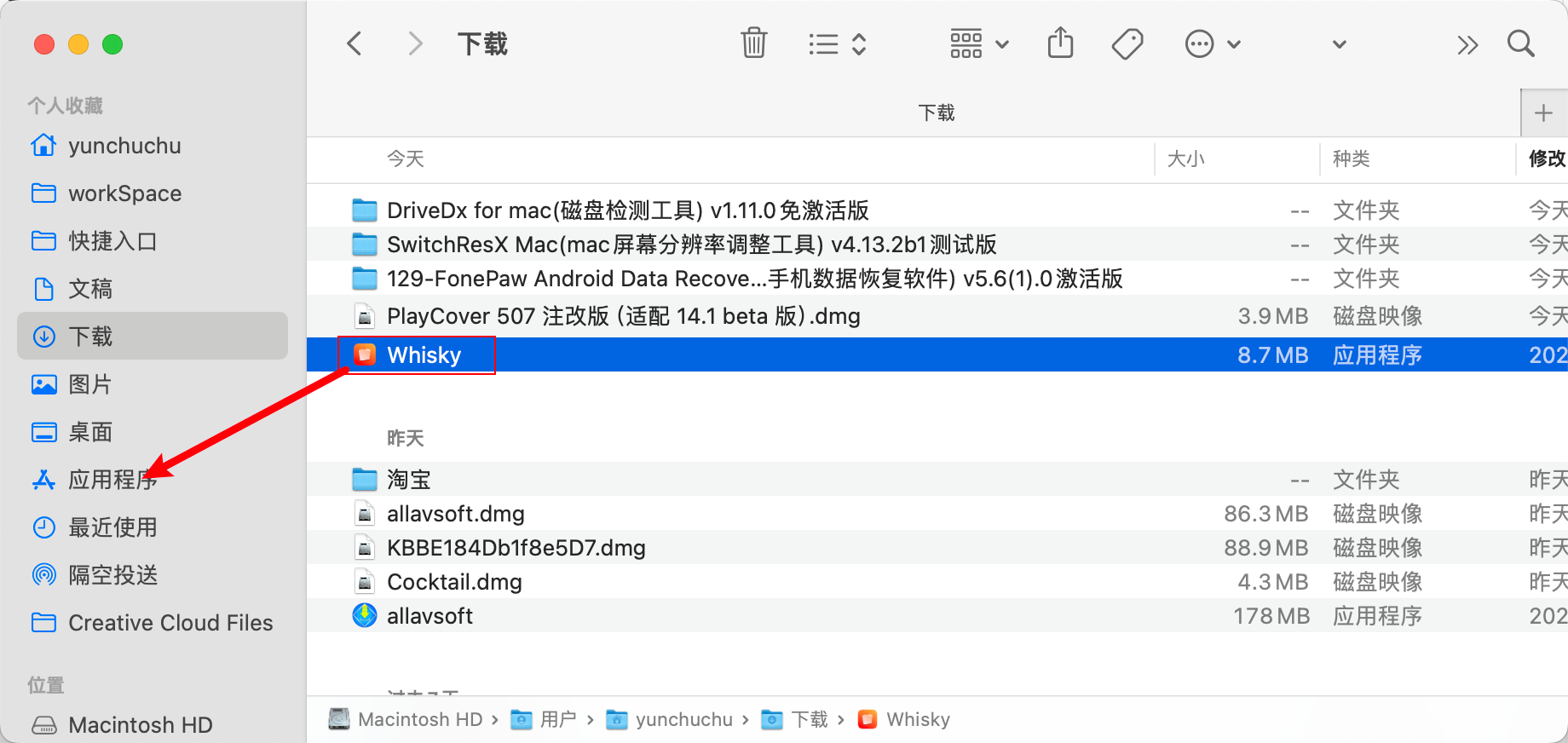Select the 淘宝 folder row

937,479
